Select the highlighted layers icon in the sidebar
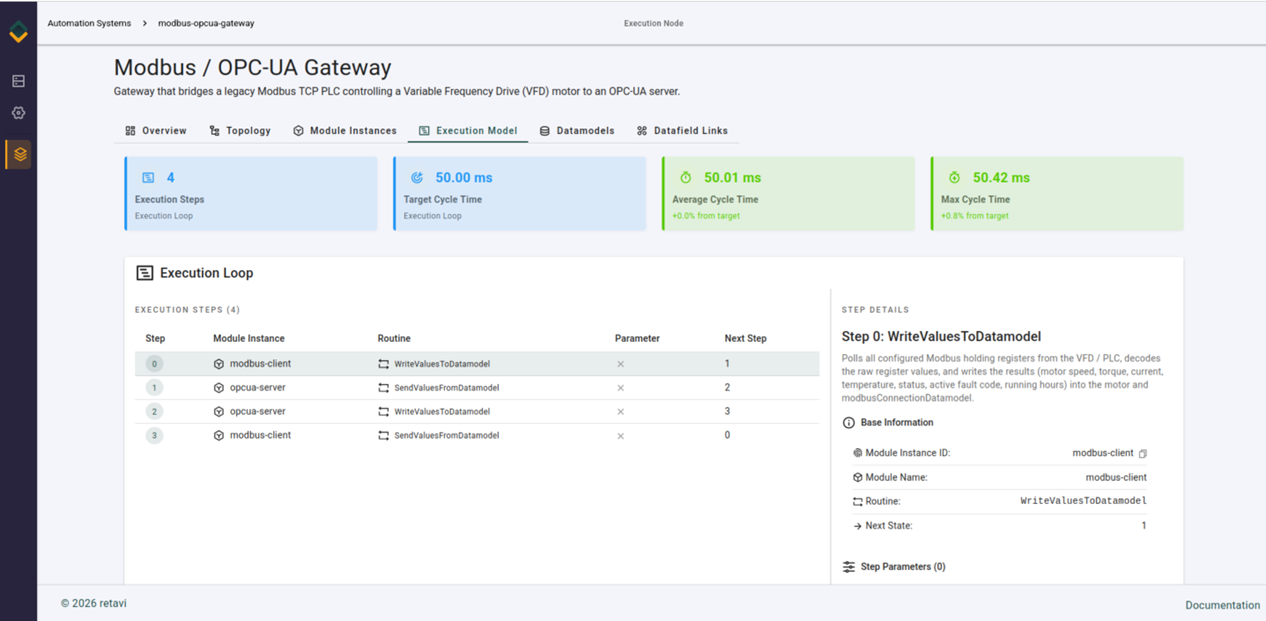1266x621 pixels. 19,154
